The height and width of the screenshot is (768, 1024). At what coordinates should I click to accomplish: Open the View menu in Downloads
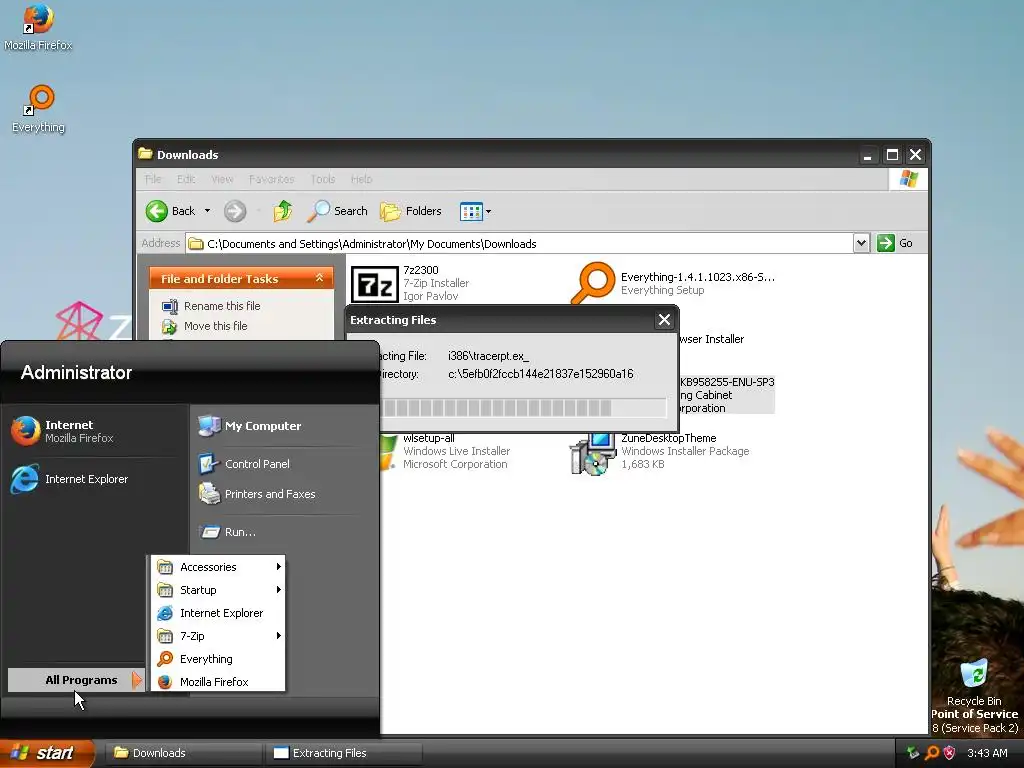click(x=222, y=179)
